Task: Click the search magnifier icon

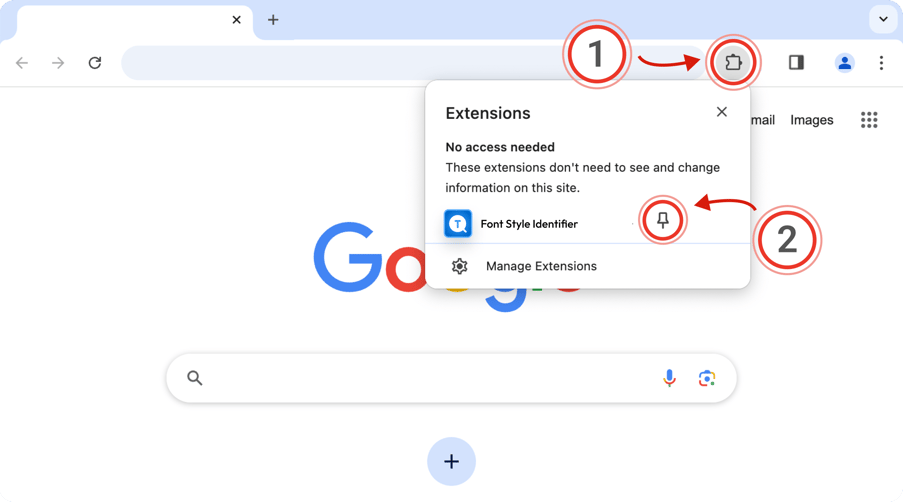Action: pos(195,378)
